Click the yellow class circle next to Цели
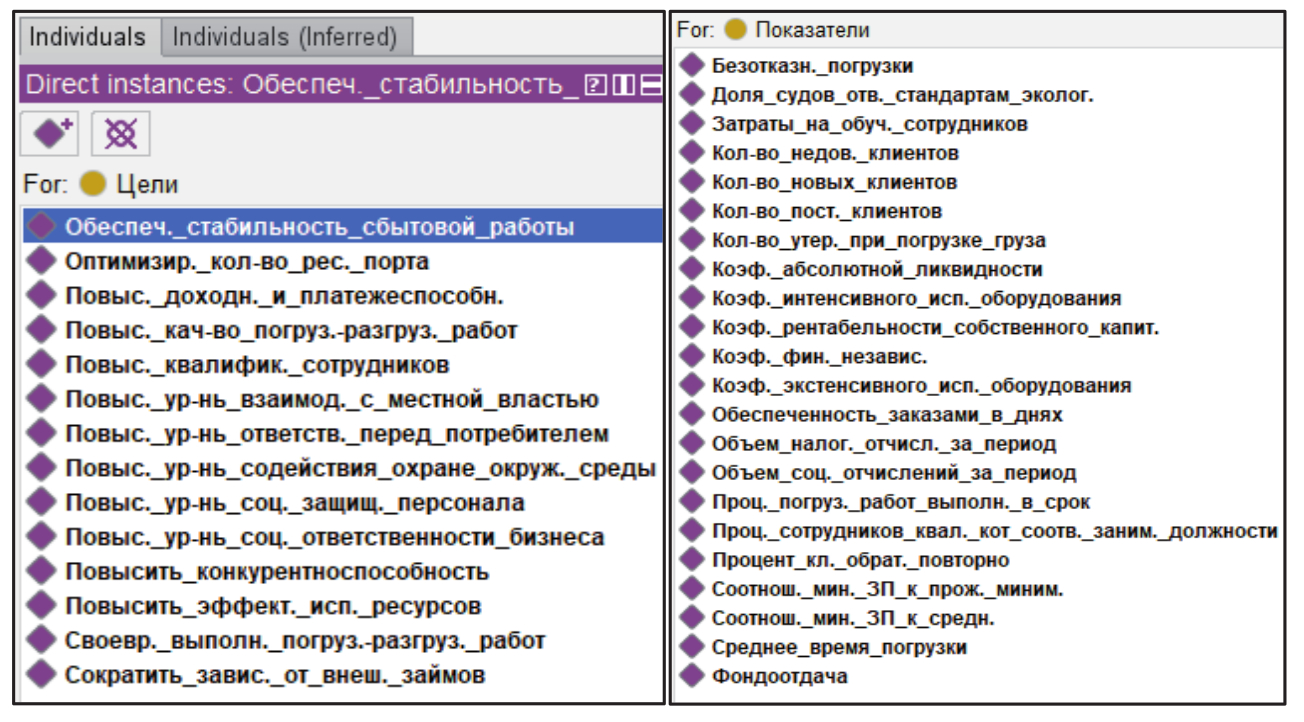 coord(93,185)
